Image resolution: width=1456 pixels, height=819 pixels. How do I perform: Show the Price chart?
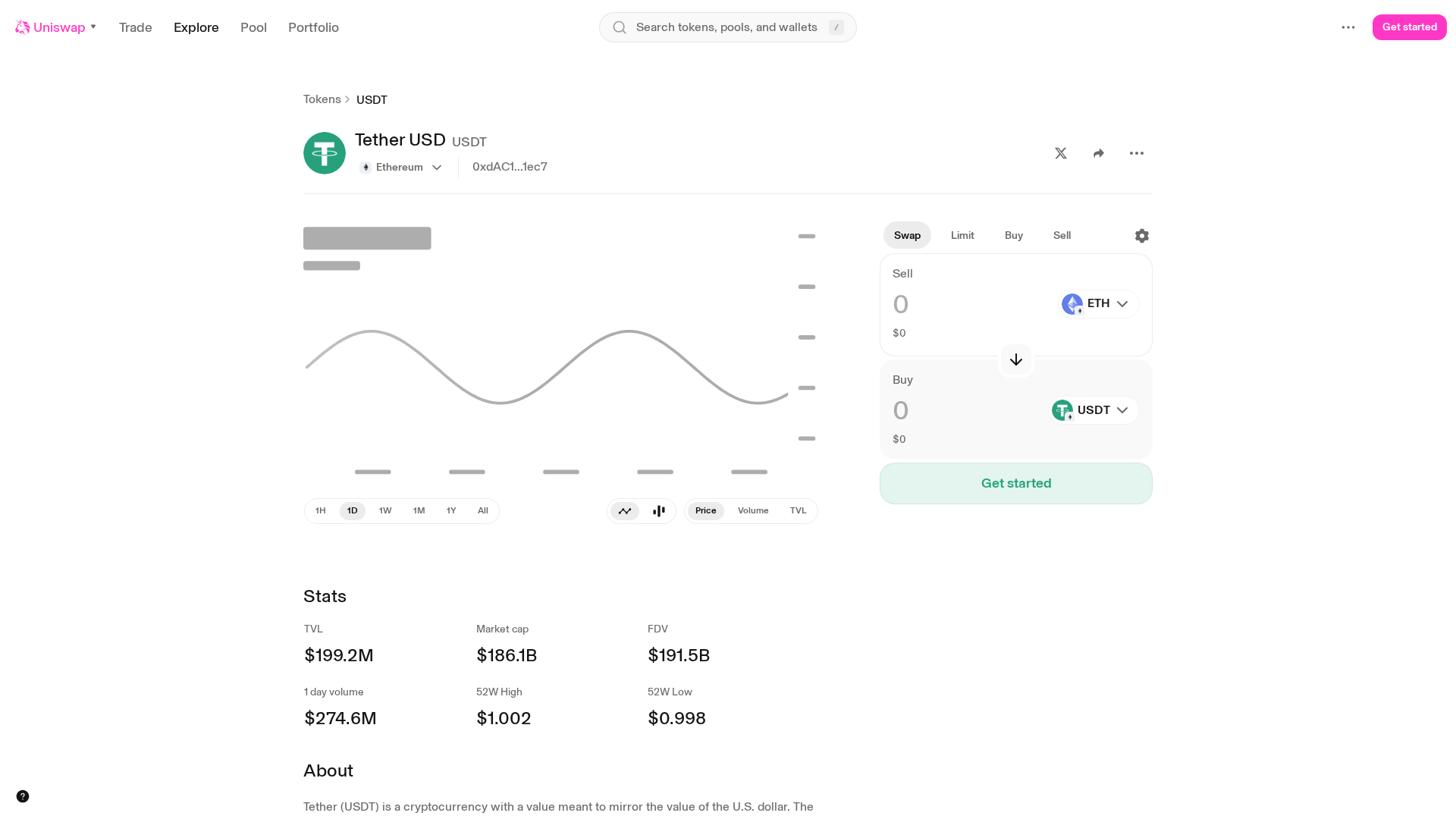[x=706, y=511]
